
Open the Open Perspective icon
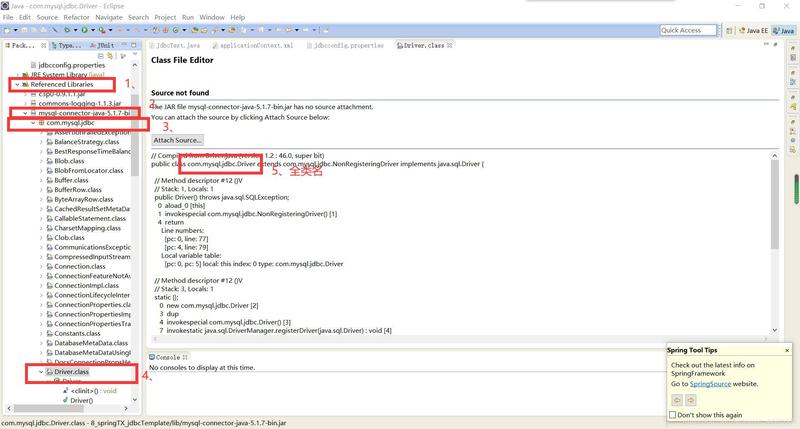(x=729, y=31)
